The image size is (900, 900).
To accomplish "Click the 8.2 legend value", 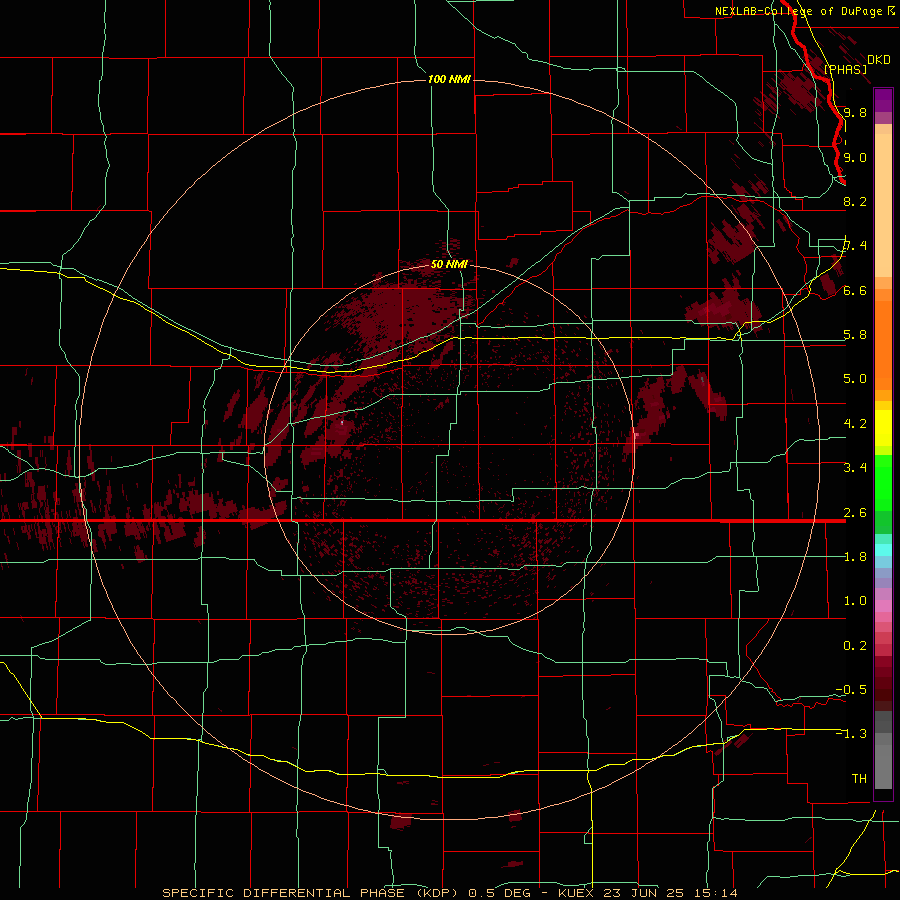I will coord(855,201).
